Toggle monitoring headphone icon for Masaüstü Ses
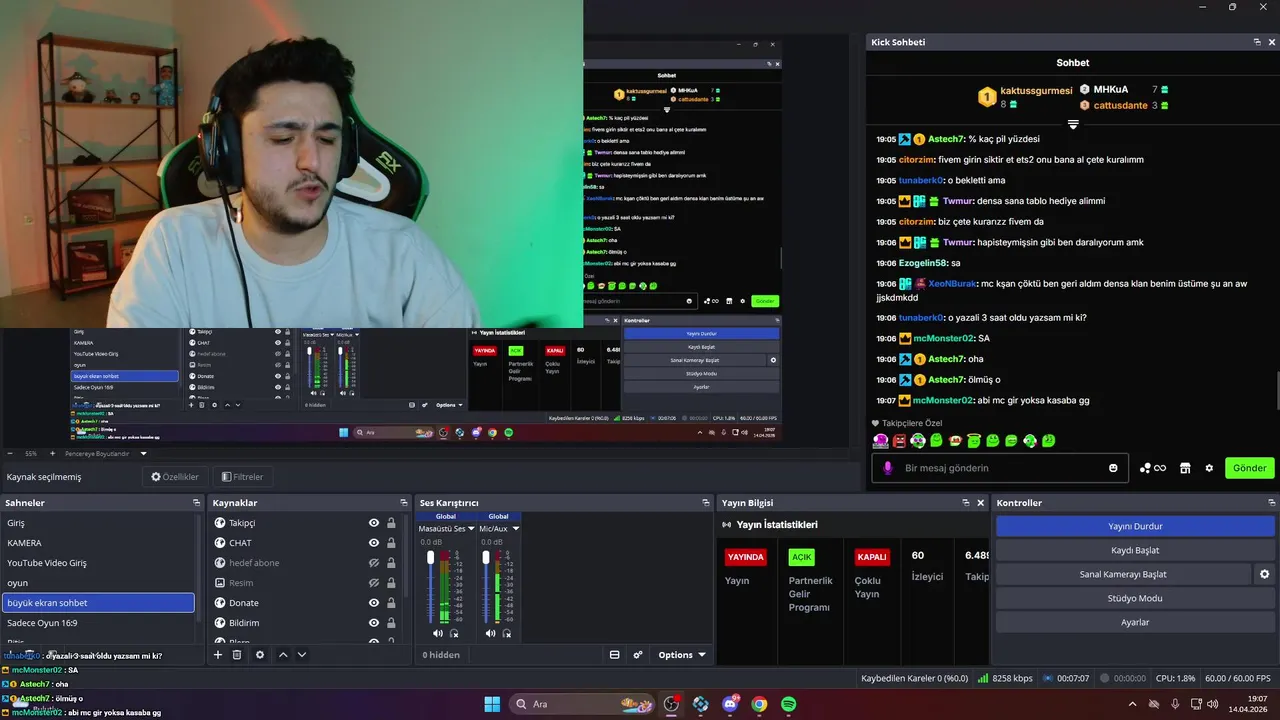Image resolution: width=1280 pixels, height=720 pixels. pyautogui.click(x=454, y=633)
